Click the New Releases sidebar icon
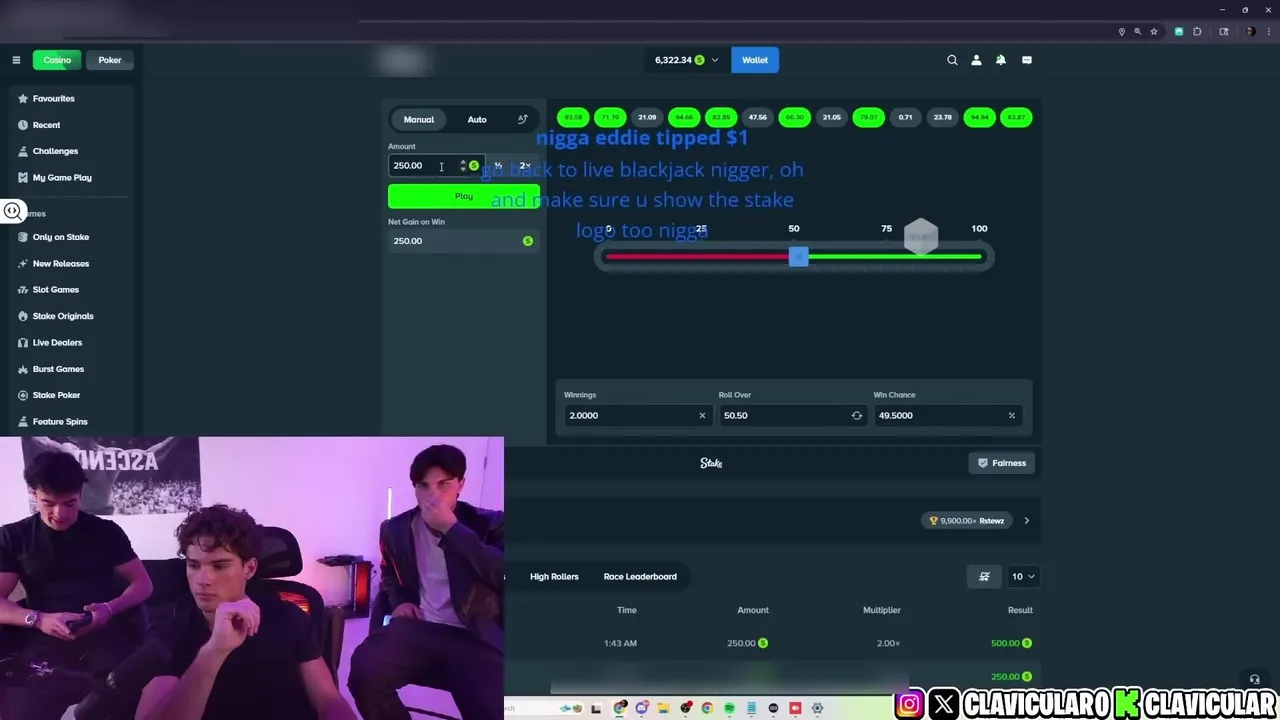 click(23, 264)
